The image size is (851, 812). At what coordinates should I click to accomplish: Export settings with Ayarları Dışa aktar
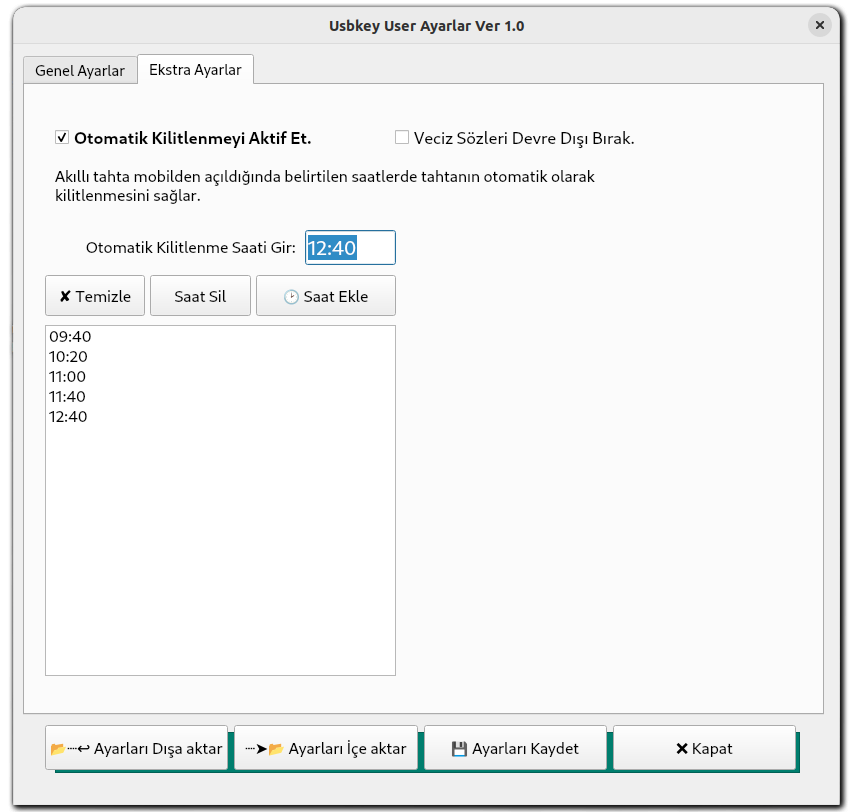tap(136, 748)
